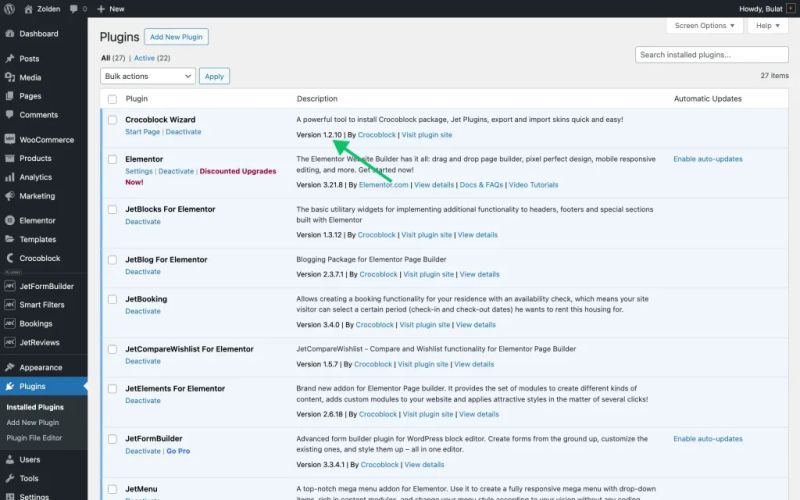
Task: Open the Howdy, Bulat user menu
Action: [767, 9]
